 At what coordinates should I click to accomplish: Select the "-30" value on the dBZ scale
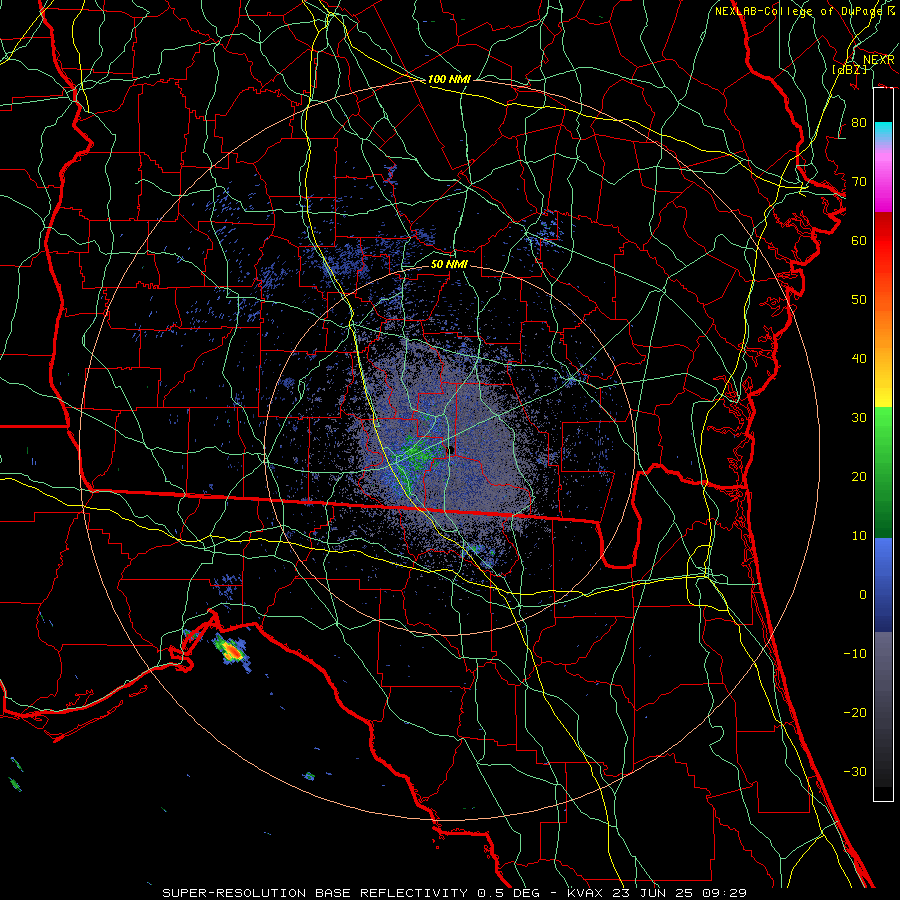point(855,771)
